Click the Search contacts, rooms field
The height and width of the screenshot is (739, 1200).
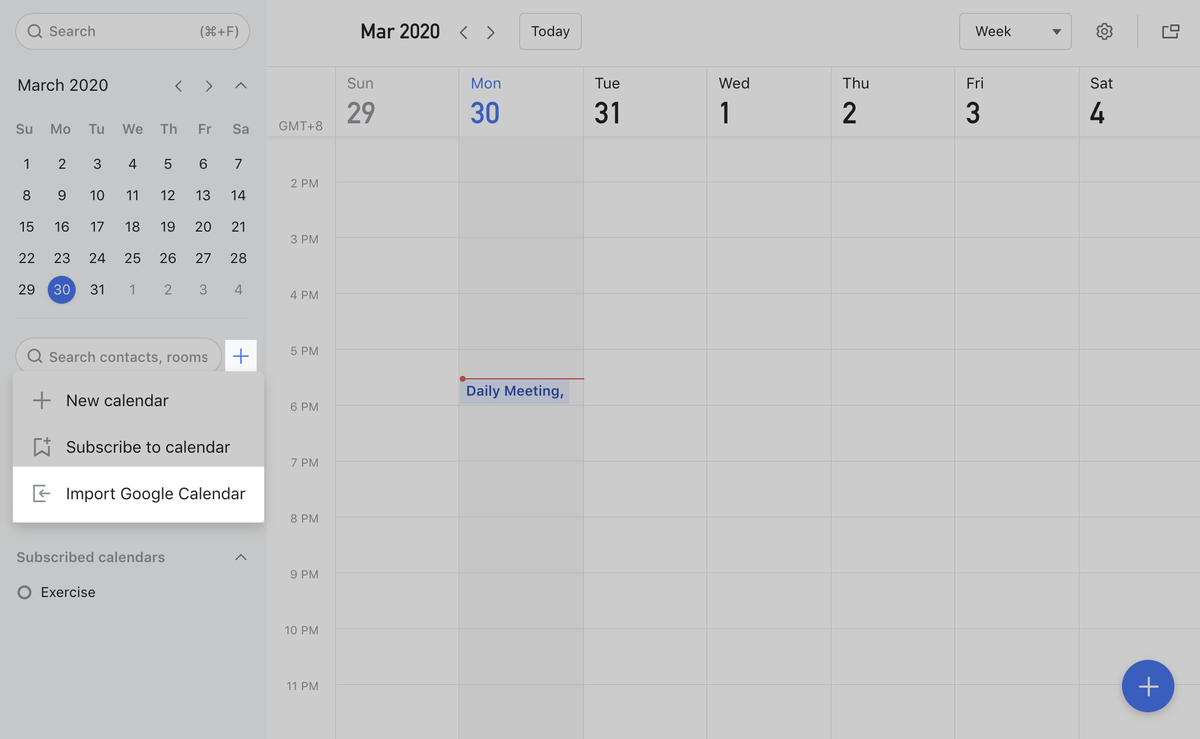(x=120, y=357)
